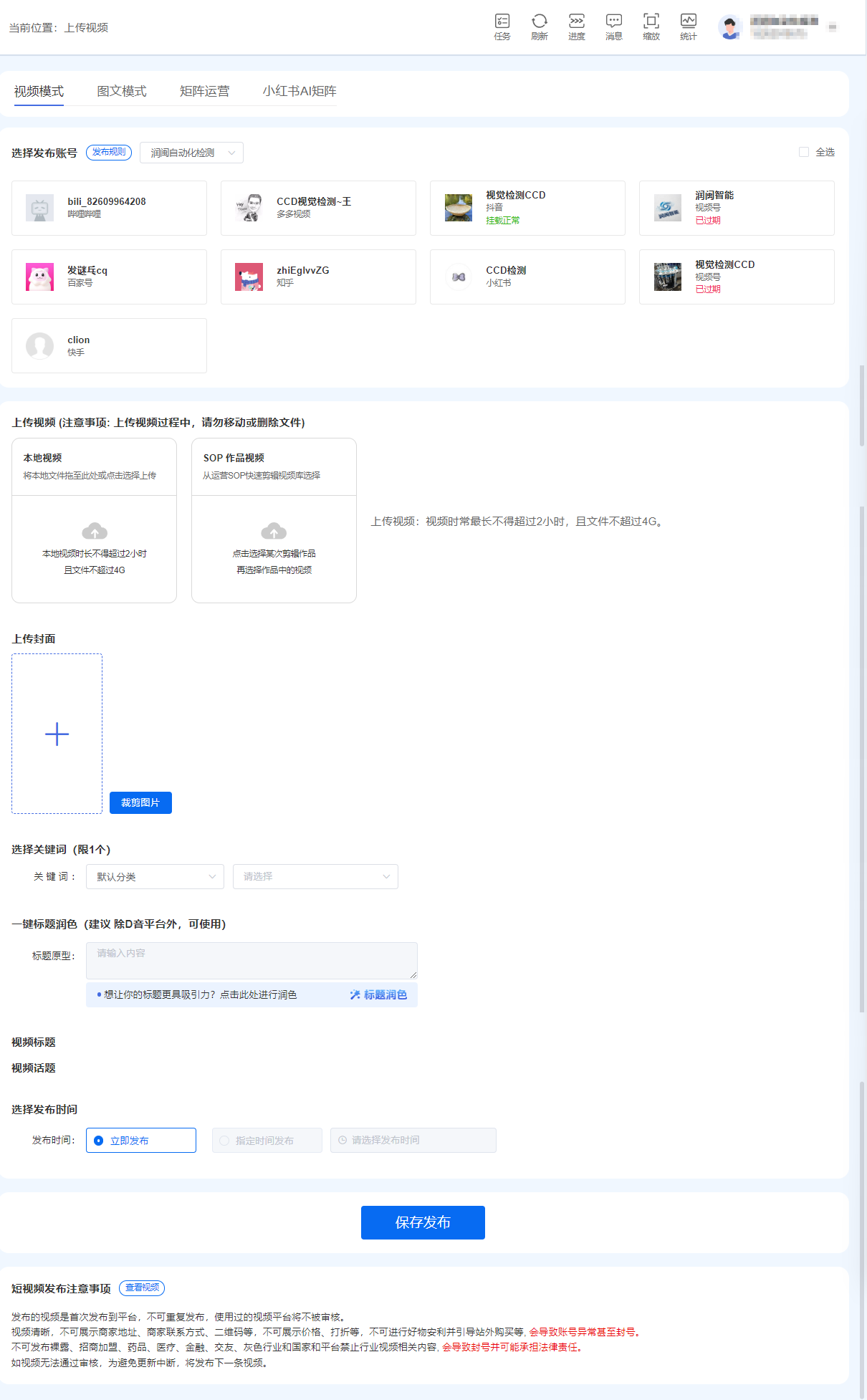Select 发谜乓cq 百家号 account avatar
867x1400 pixels.
click(x=40, y=277)
